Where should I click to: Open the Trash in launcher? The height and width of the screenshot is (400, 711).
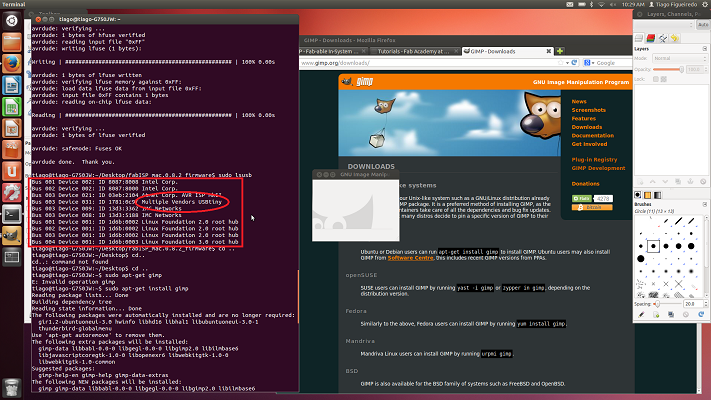point(12,388)
